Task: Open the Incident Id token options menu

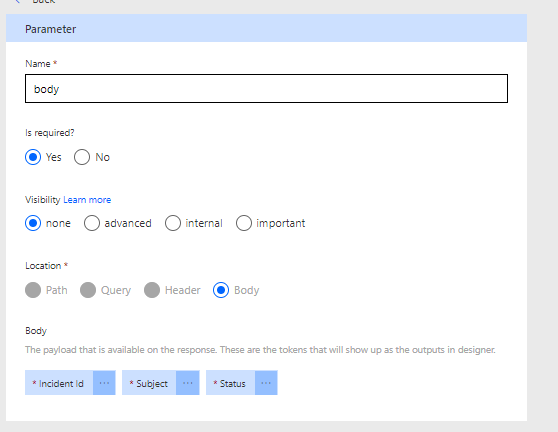Action: click(x=104, y=383)
